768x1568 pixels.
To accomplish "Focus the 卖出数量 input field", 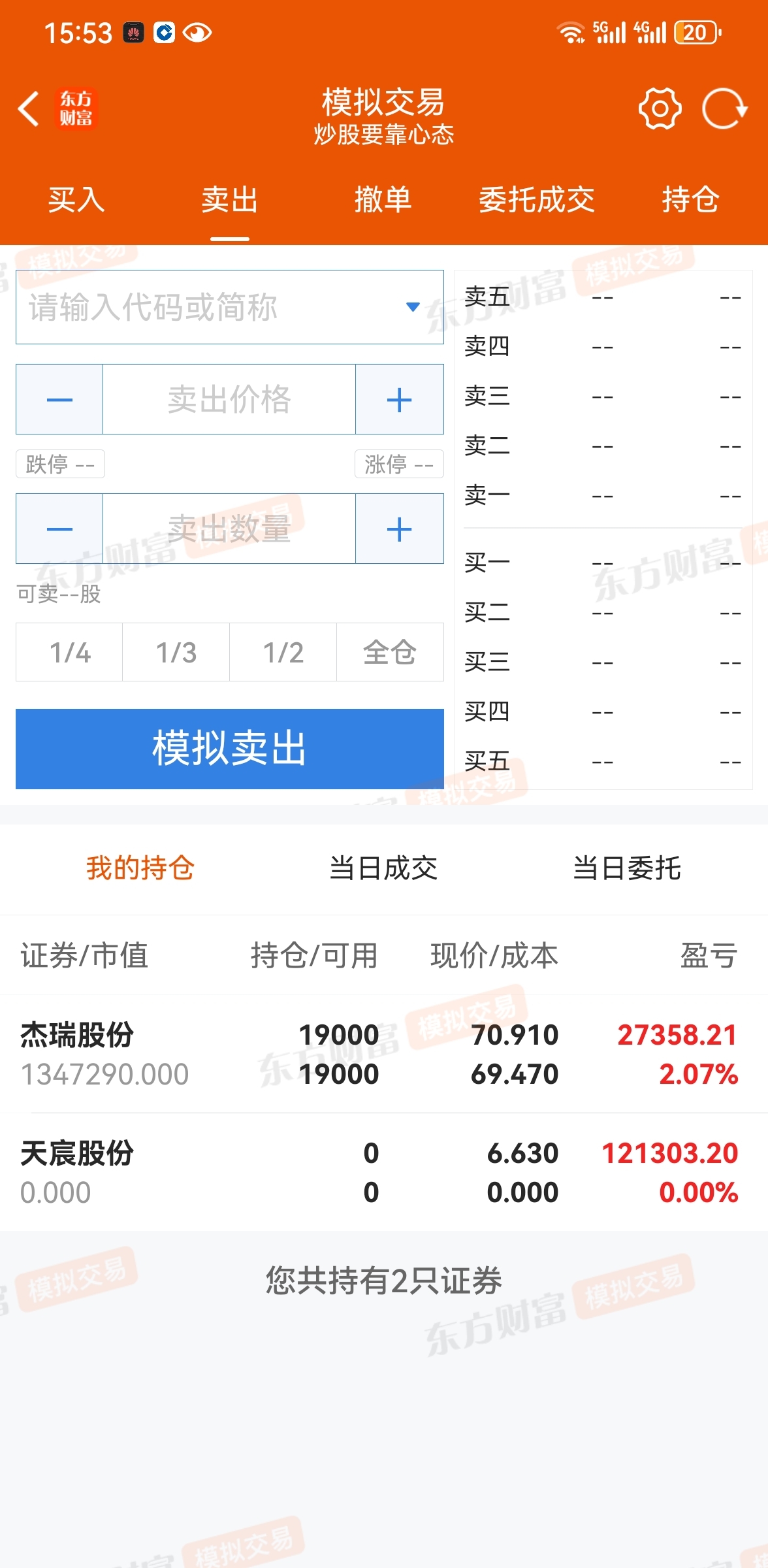I will pyautogui.click(x=229, y=529).
